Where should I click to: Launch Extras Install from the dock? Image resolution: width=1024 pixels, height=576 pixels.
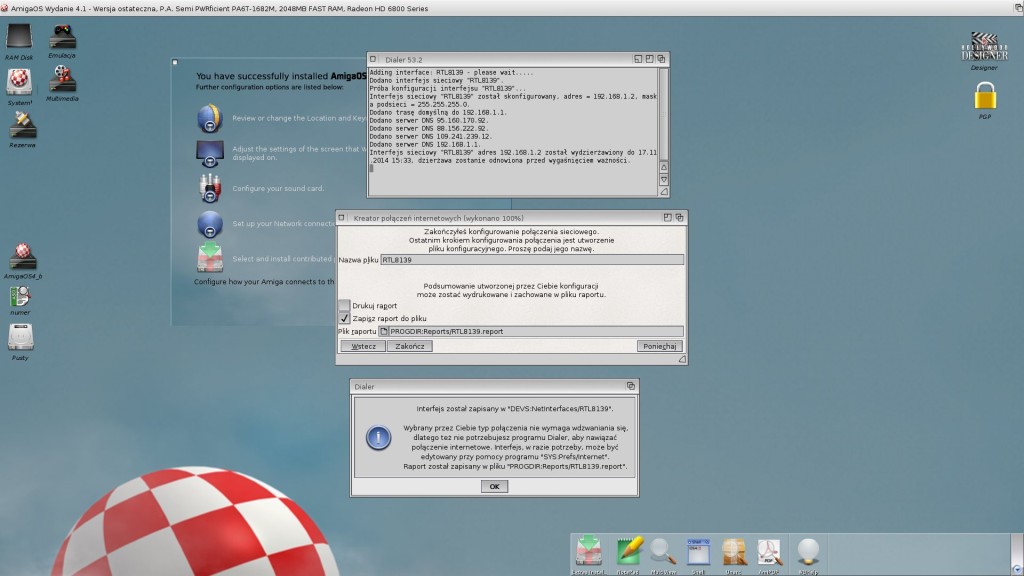[588, 551]
